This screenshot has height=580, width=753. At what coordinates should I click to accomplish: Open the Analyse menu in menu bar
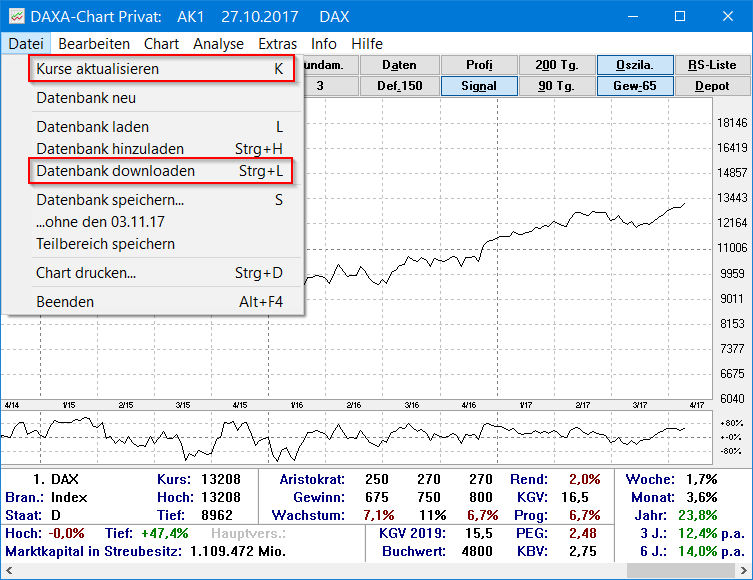coord(218,44)
